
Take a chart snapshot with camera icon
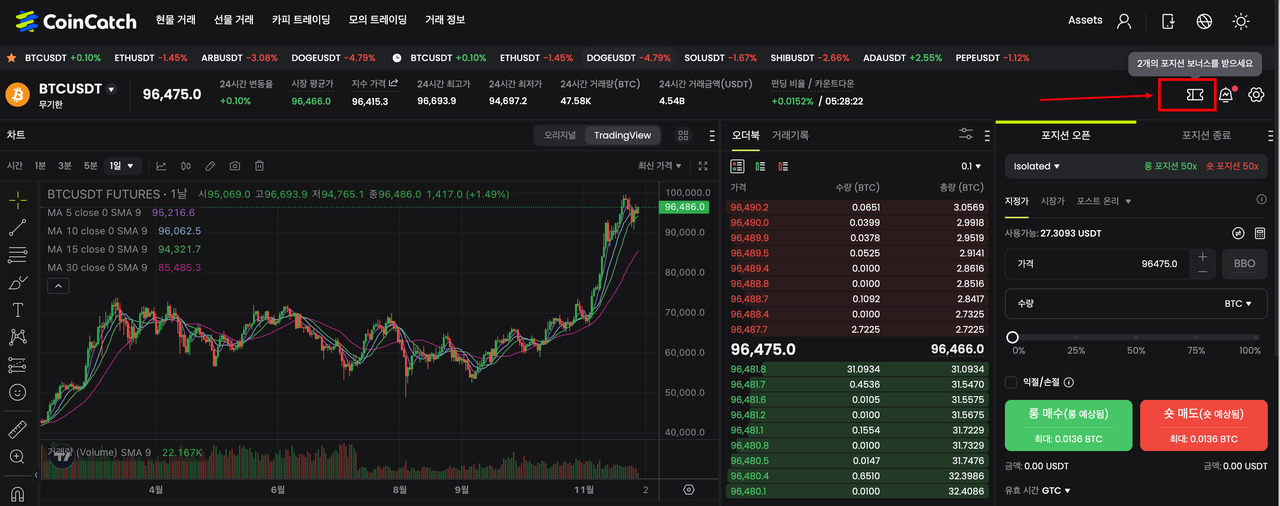[235, 166]
